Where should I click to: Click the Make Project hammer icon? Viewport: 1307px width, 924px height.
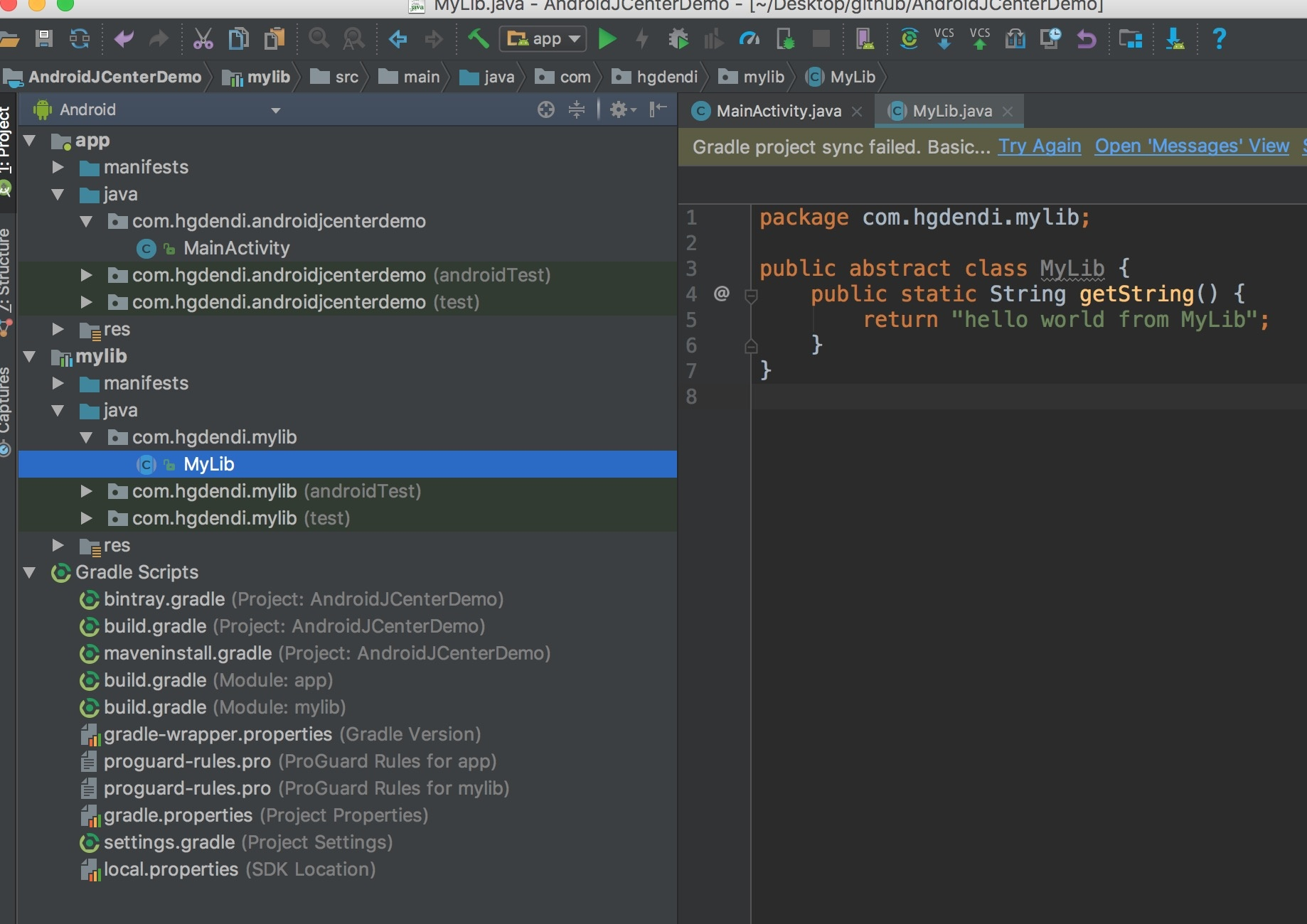coord(479,38)
